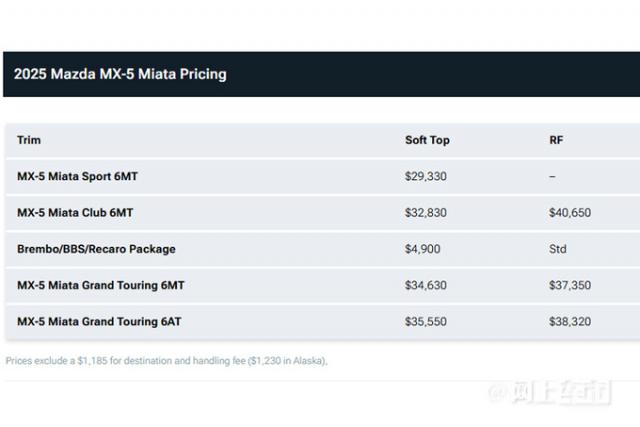Click the $4,900 package price
The height and width of the screenshot is (427, 640).
422,249
